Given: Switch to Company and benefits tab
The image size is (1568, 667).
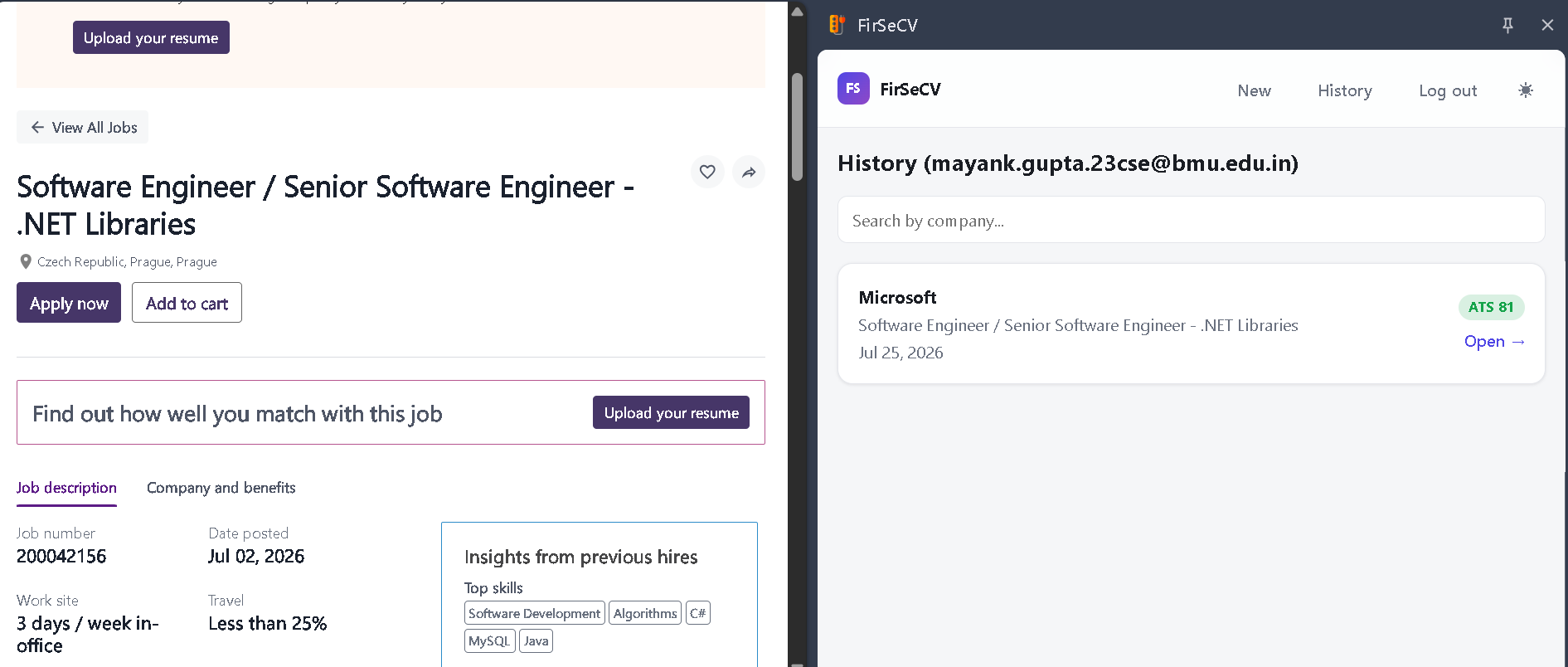Looking at the screenshot, I should point(221,488).
